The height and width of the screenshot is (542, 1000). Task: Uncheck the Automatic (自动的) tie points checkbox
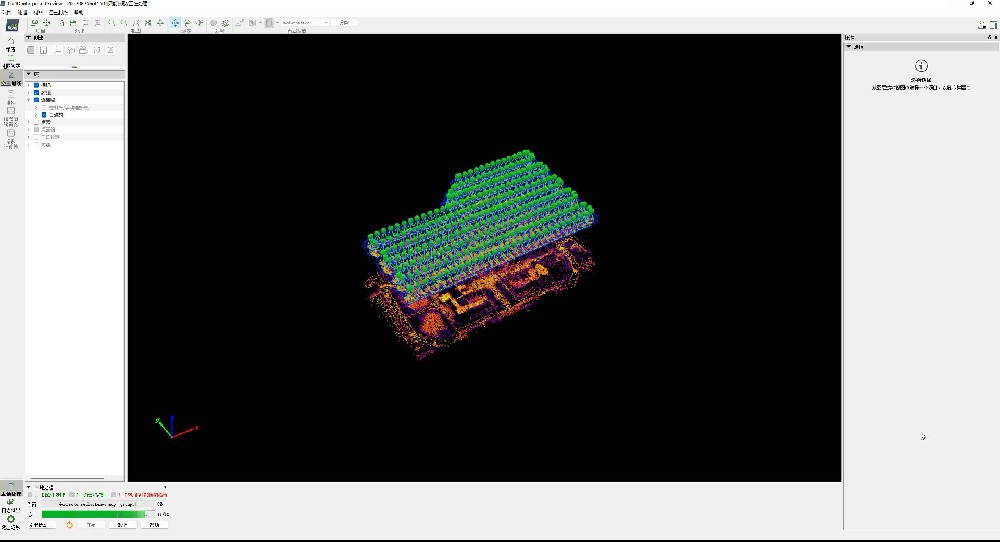pyautogui.click(x=44, y=115)
